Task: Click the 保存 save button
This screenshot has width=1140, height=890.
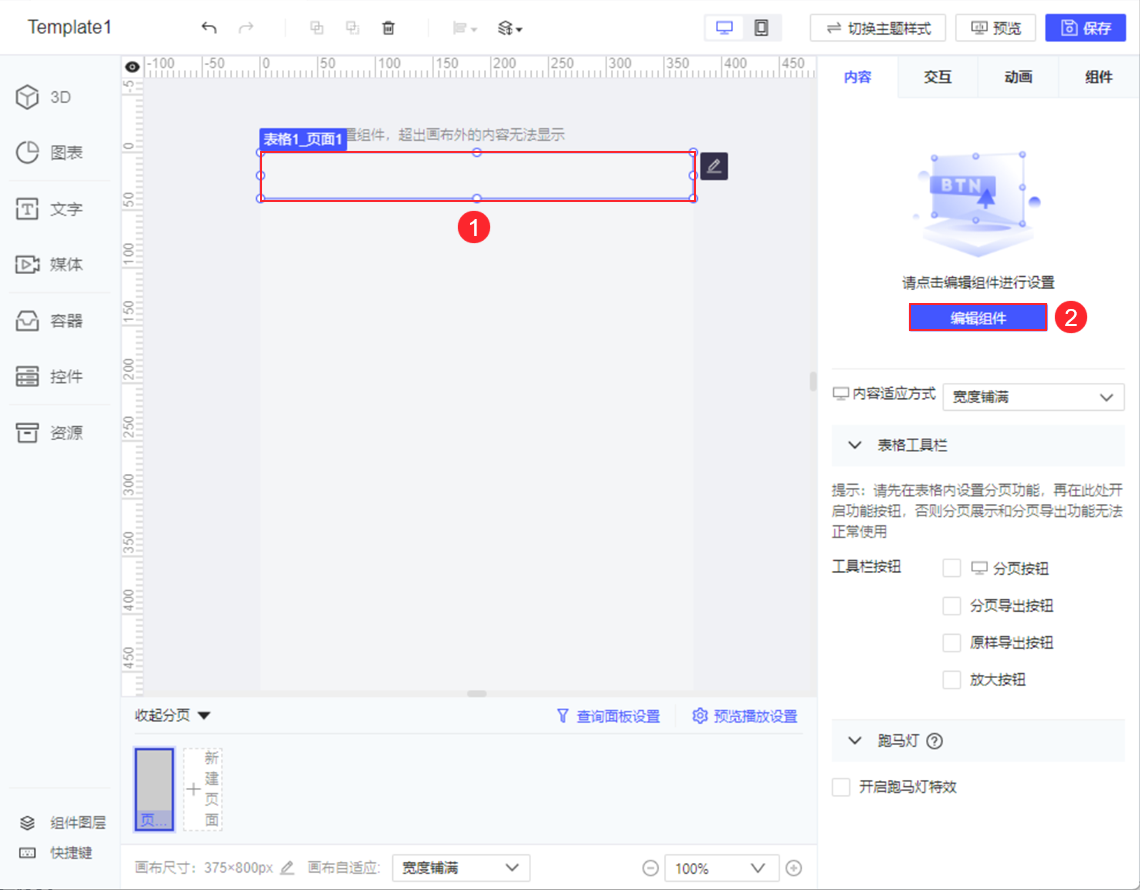Action: pyautogui.click(x=1085, y=27)
